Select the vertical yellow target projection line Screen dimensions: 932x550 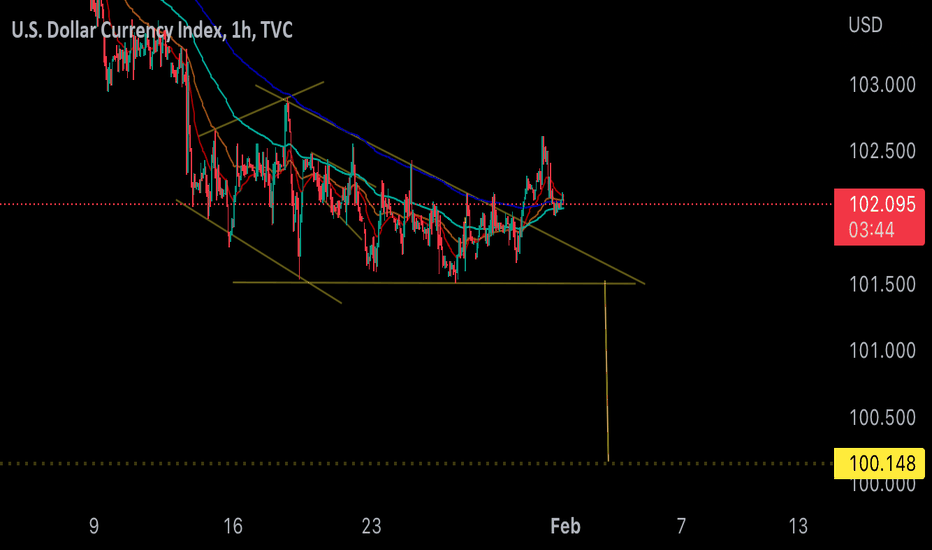pos(607,371)
